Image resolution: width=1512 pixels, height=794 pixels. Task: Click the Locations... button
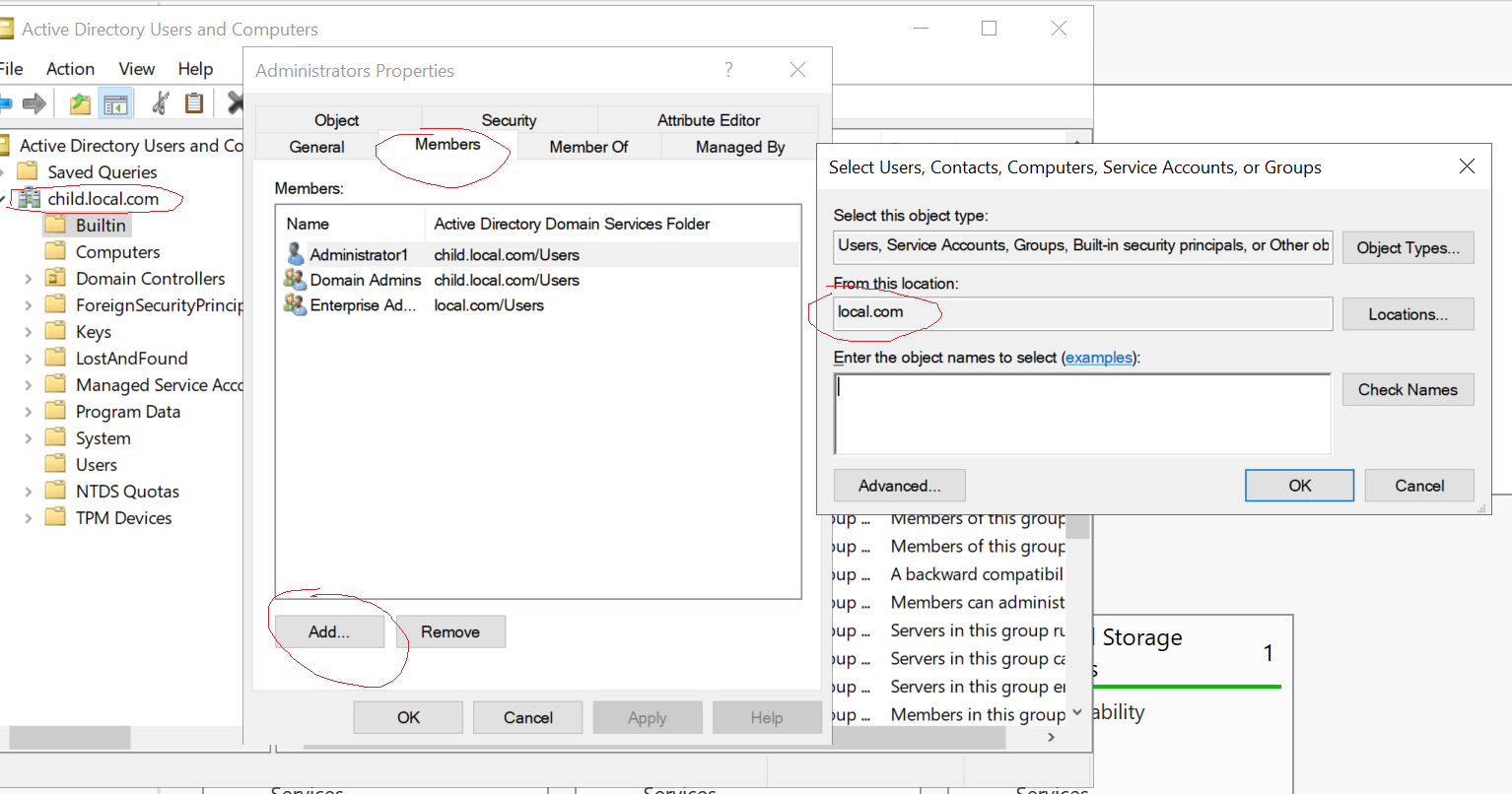click(x=1408, y=314)
